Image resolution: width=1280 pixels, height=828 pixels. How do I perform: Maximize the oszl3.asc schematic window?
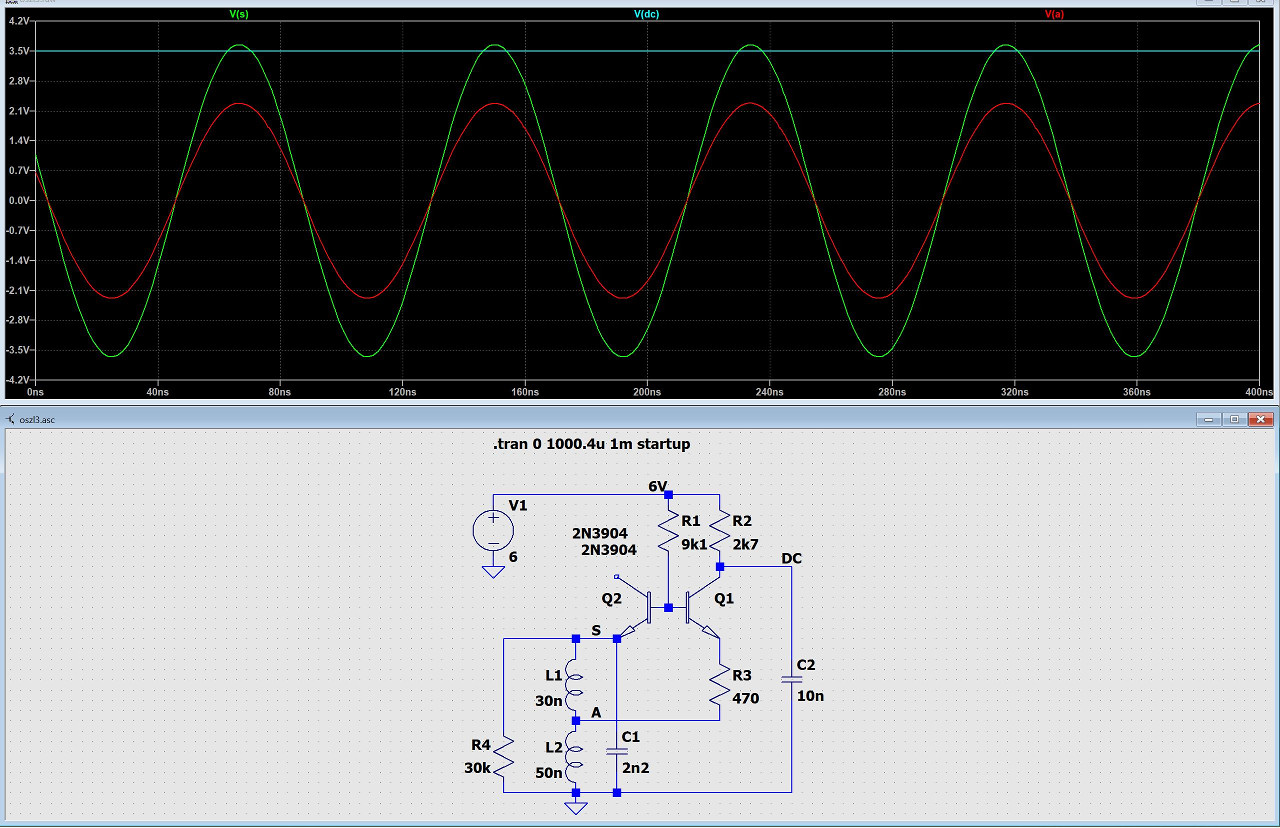coord(1235,420)
